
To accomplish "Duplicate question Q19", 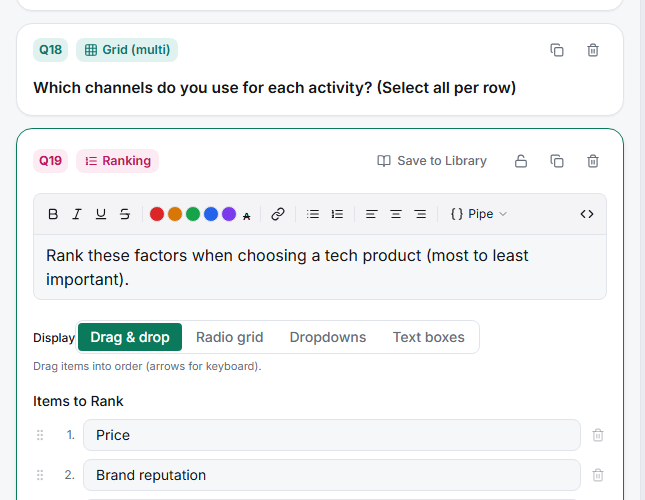I will (557, 161).
